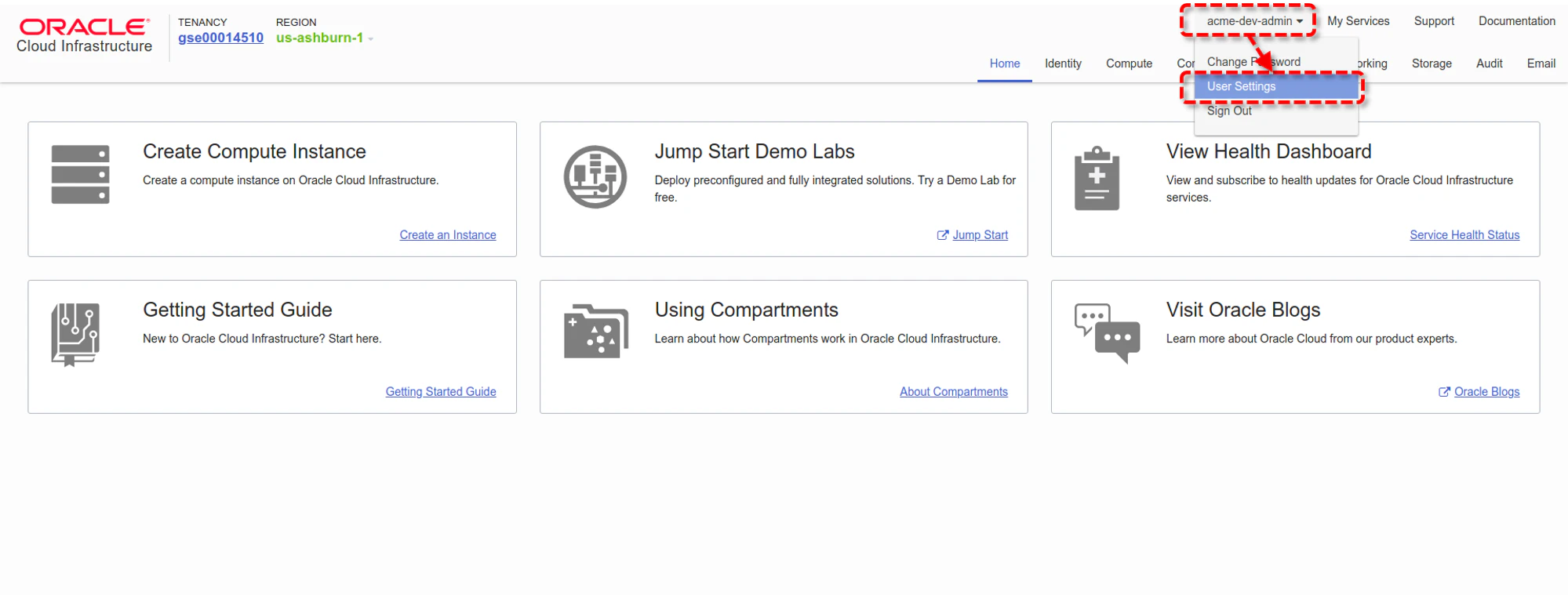Go to the Storage tab
The height and width of the screenshot is (595, 1568).
[x=1432, y=63]
